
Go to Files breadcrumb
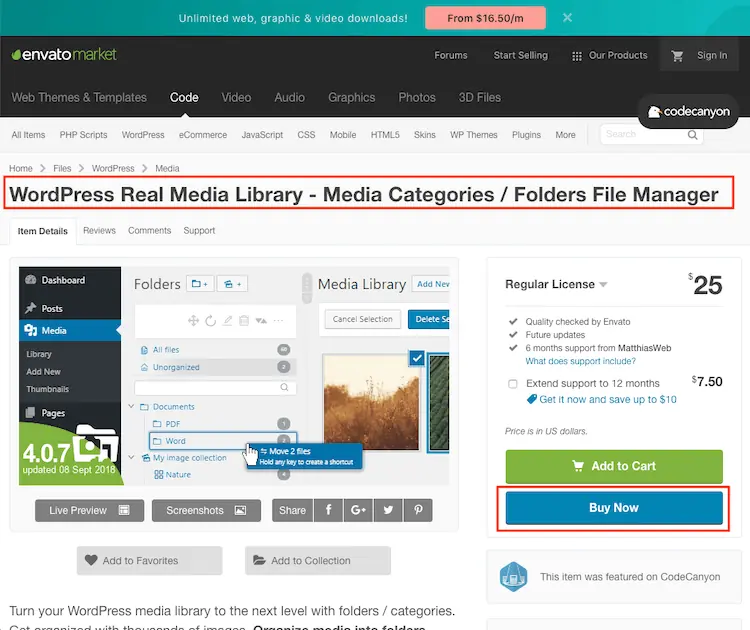(62, 168)
